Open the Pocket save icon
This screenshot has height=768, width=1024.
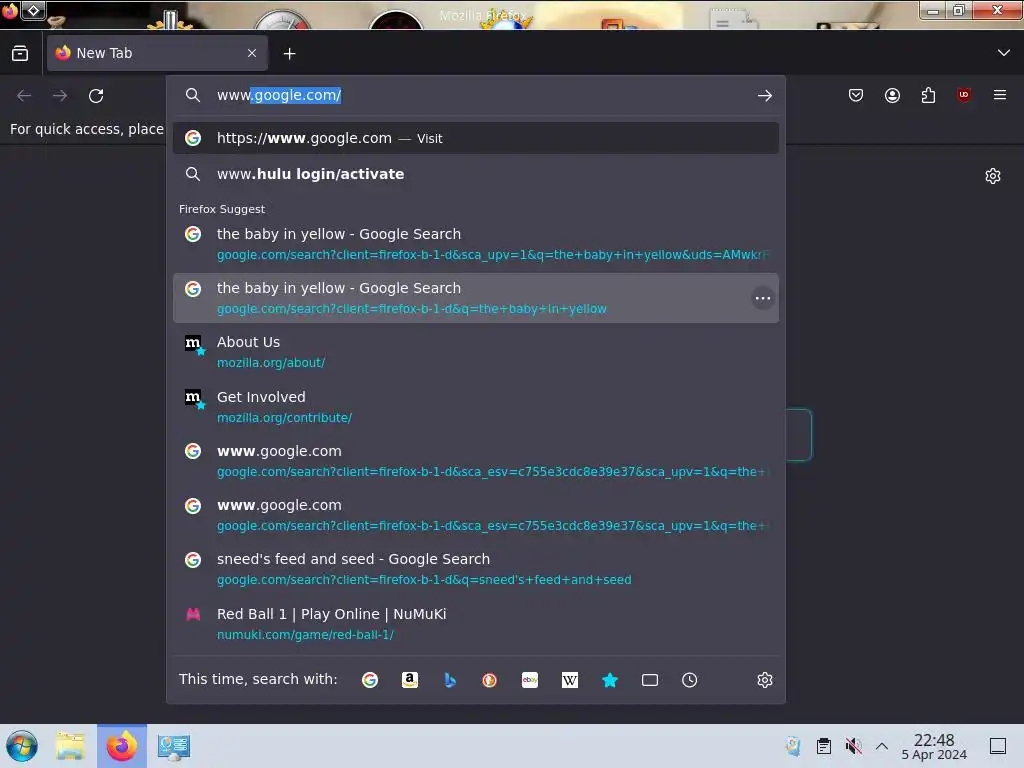pos(856,95)
